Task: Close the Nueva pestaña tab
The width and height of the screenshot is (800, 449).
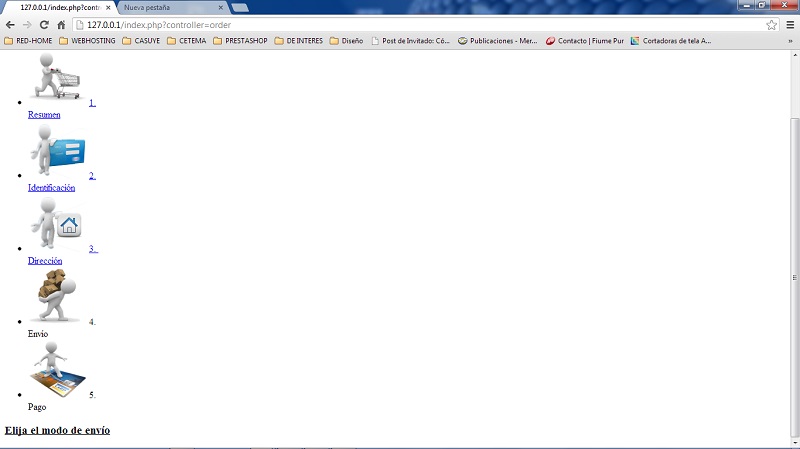Action: coord(220,8)
